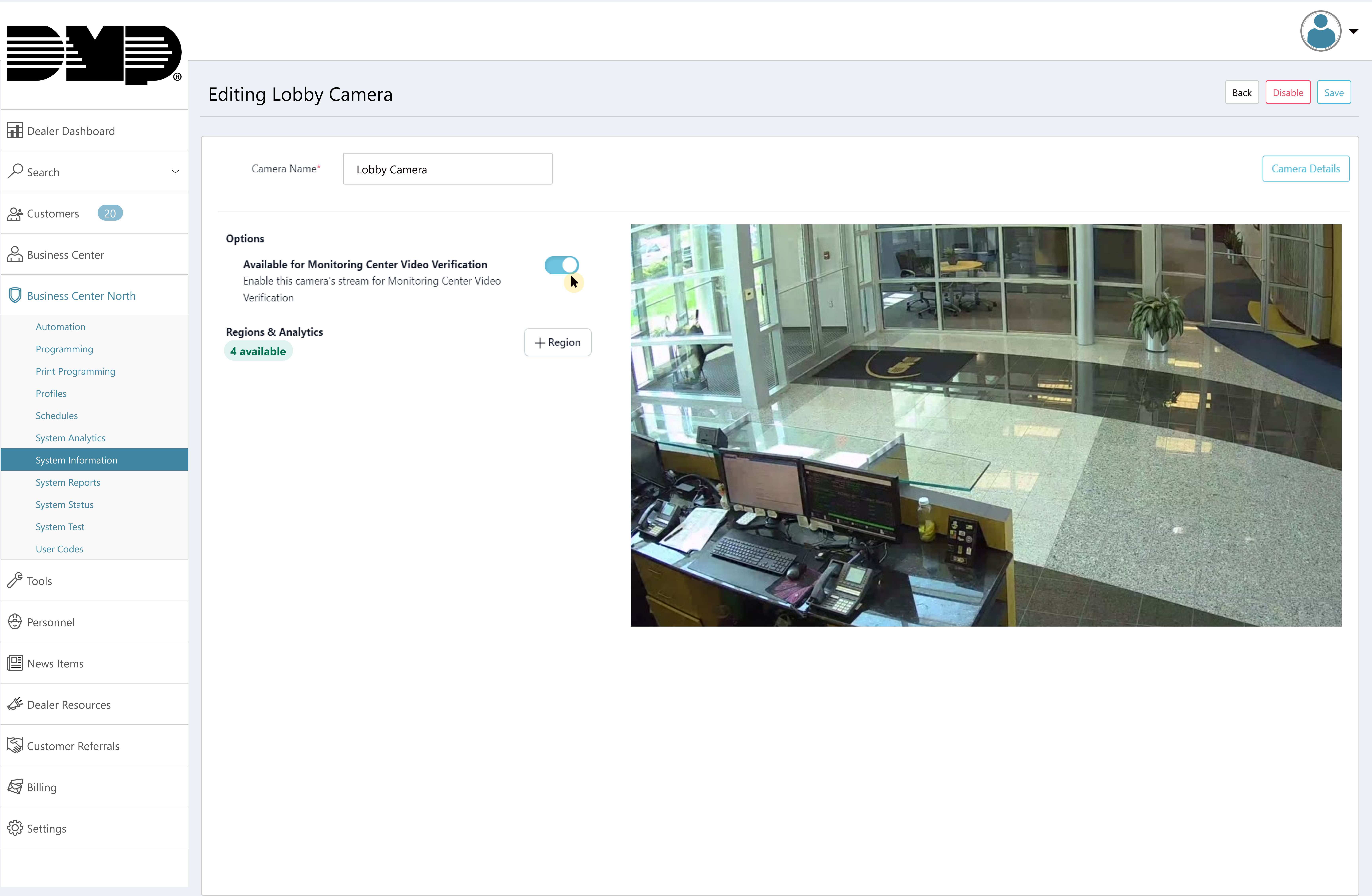Viewport: 1372px width, 896px height.
Task: Click the Settings gear icon
Action: (15, 828)
